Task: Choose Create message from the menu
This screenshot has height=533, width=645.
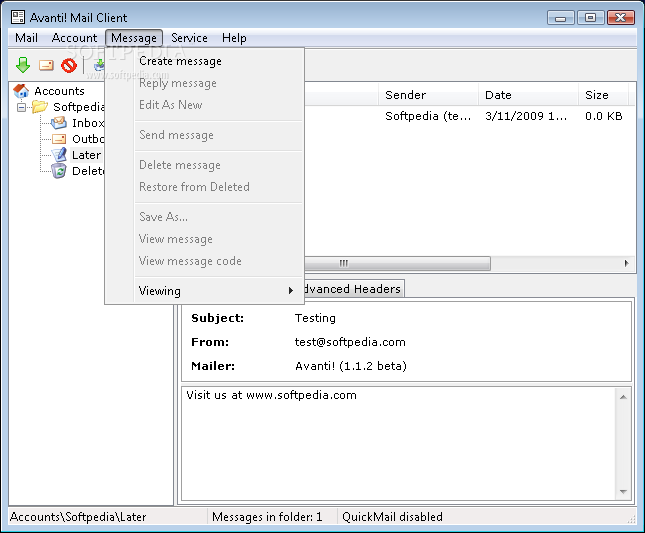Action: pos(204,61)
